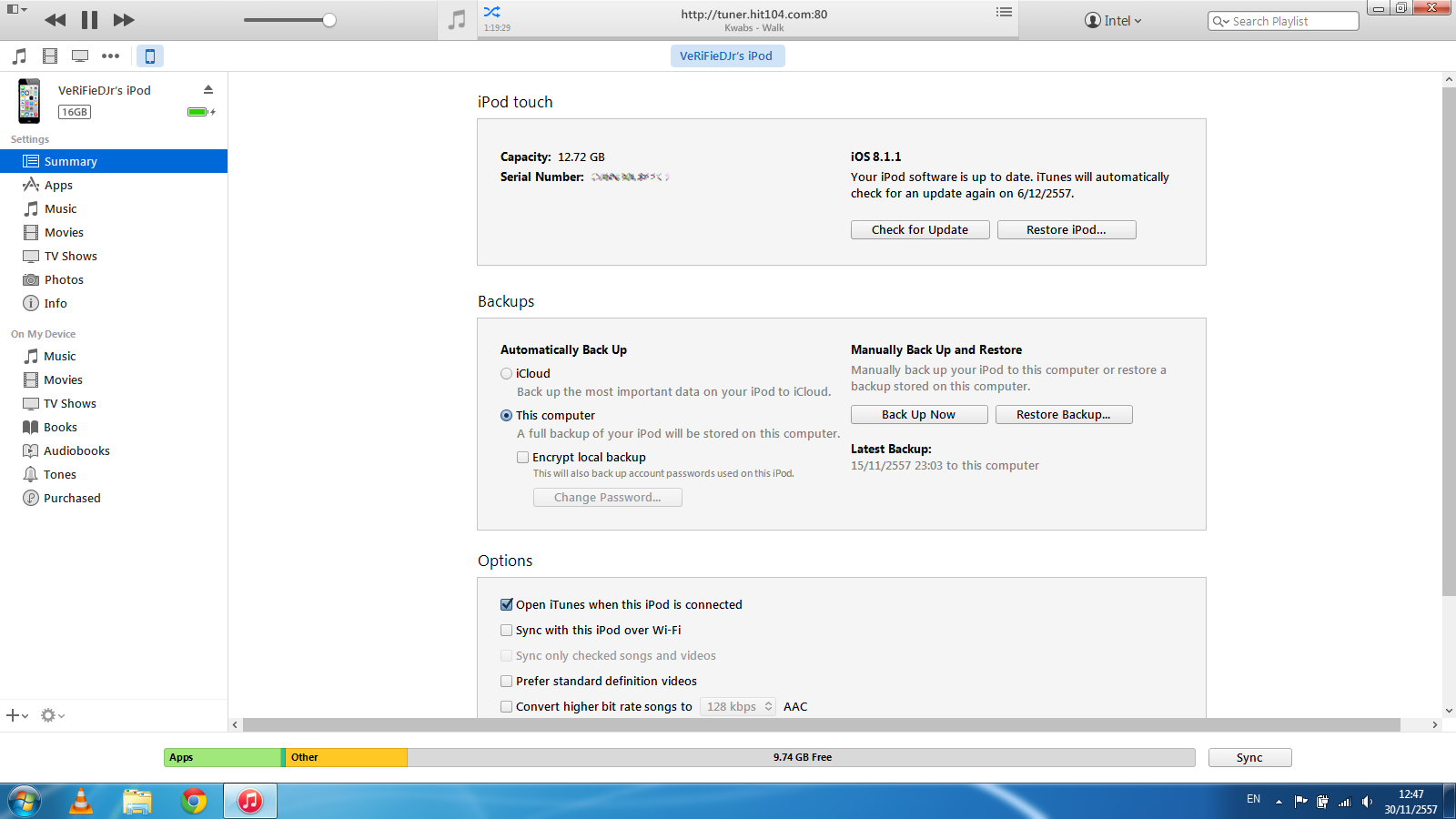Select iCloud automatic backup option
The width and height of the screenshot is (1456, 819).
point(507,373)
